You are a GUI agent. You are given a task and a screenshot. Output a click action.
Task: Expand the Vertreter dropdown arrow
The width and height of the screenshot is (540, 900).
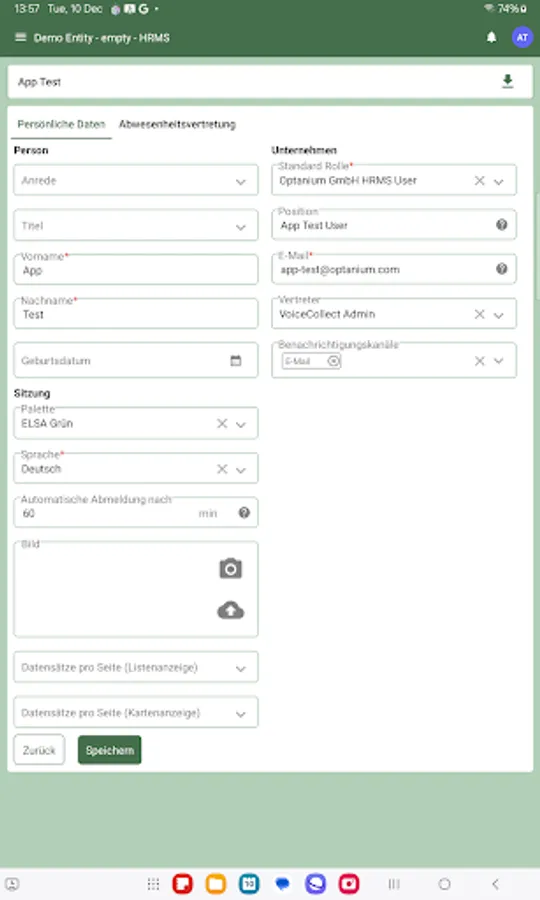pyautogui.click(x=499, y=315)
